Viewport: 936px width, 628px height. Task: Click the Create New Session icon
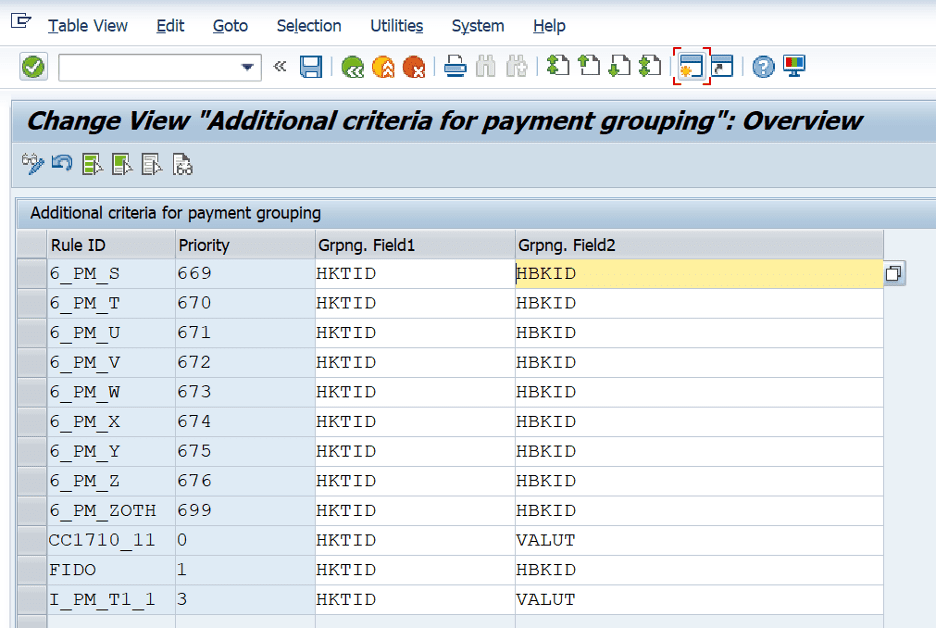(x=691, y=66)
